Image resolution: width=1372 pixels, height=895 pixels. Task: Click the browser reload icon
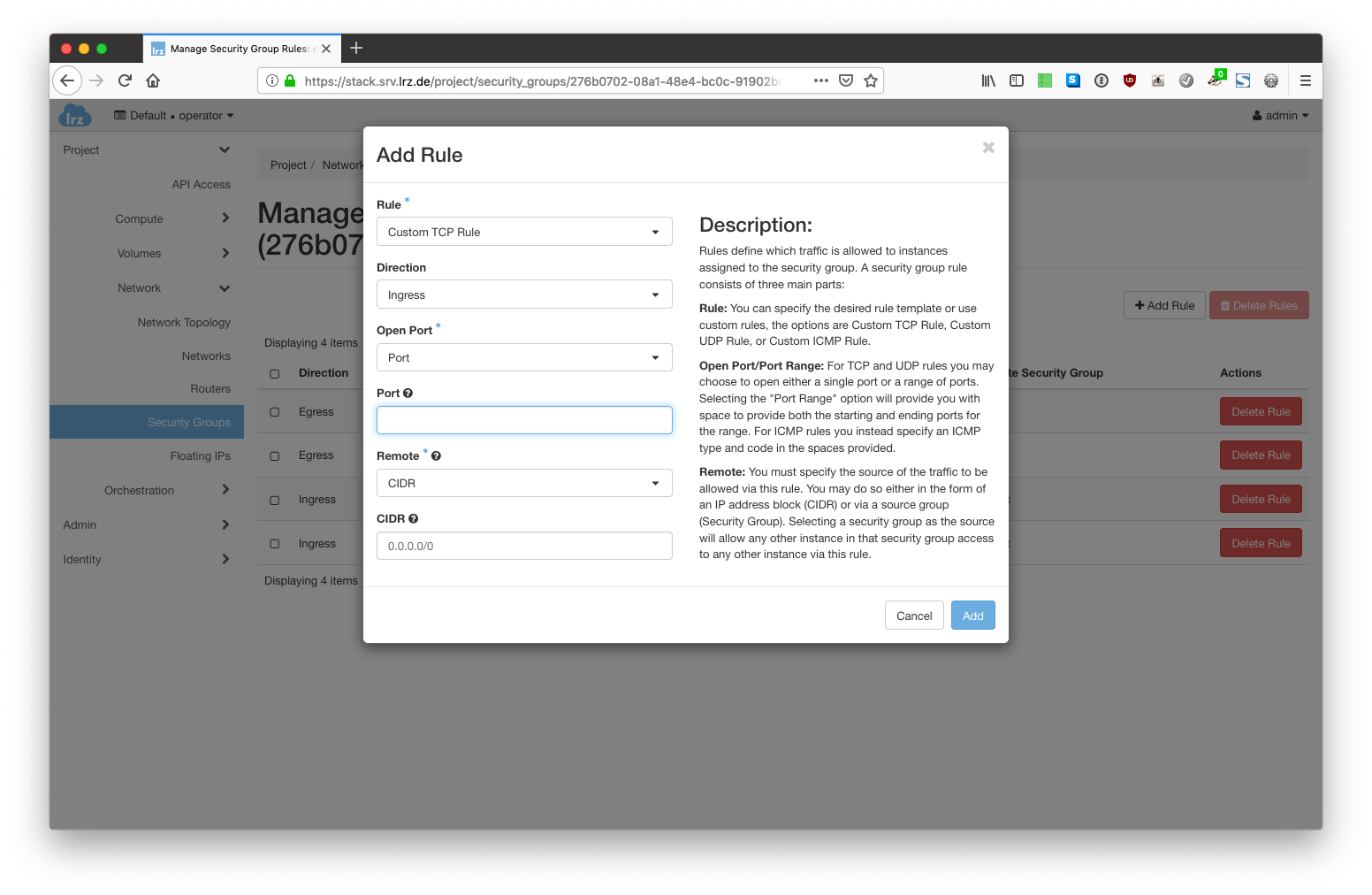click(125, 80)
